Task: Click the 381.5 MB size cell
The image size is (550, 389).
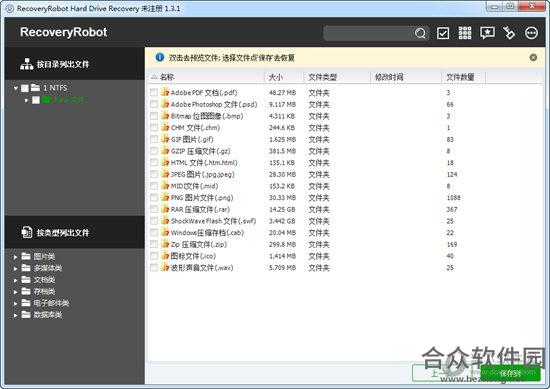Action: click(282, 151)
